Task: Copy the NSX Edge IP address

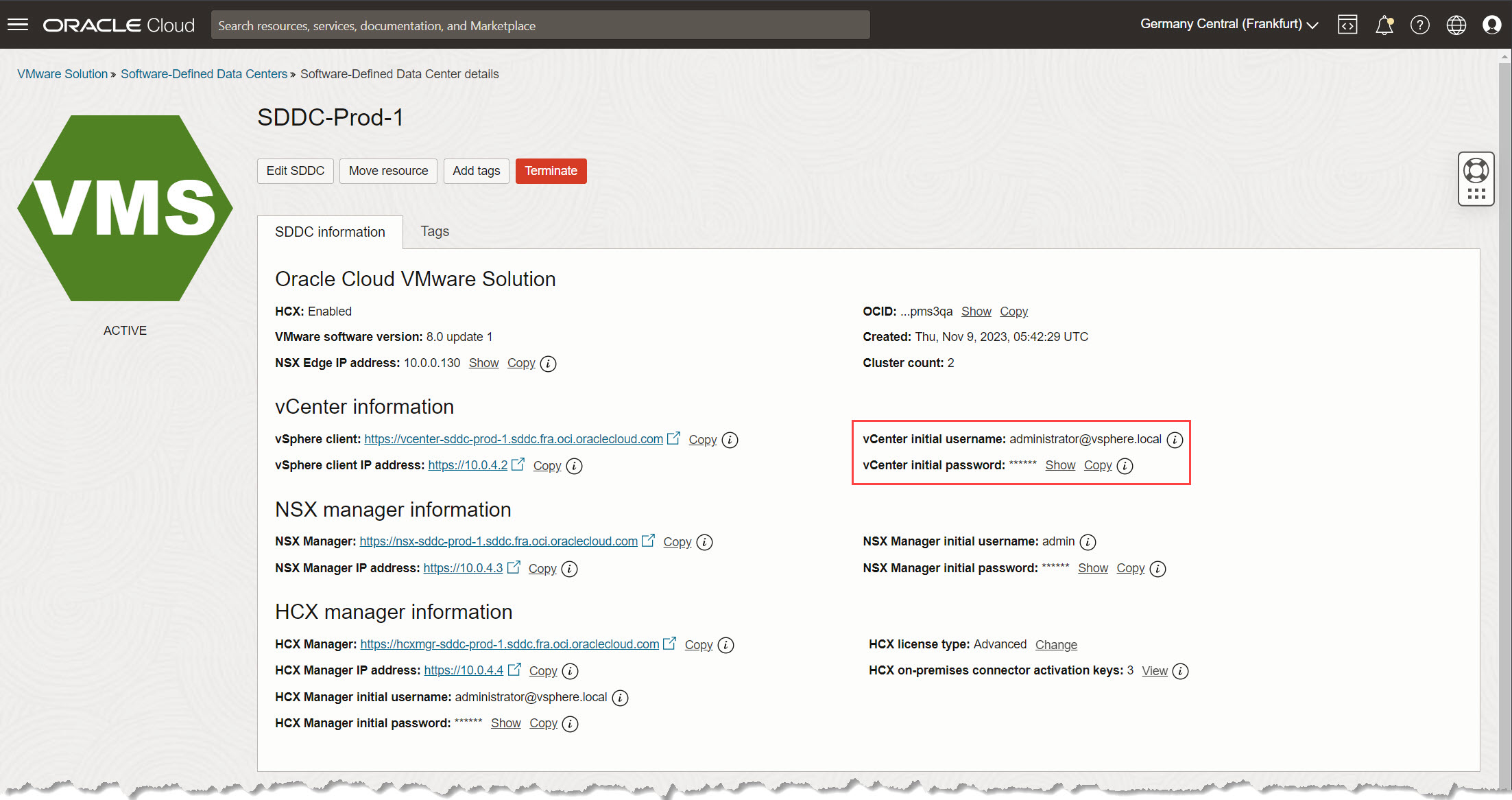Action: click(x=521, y=363)
